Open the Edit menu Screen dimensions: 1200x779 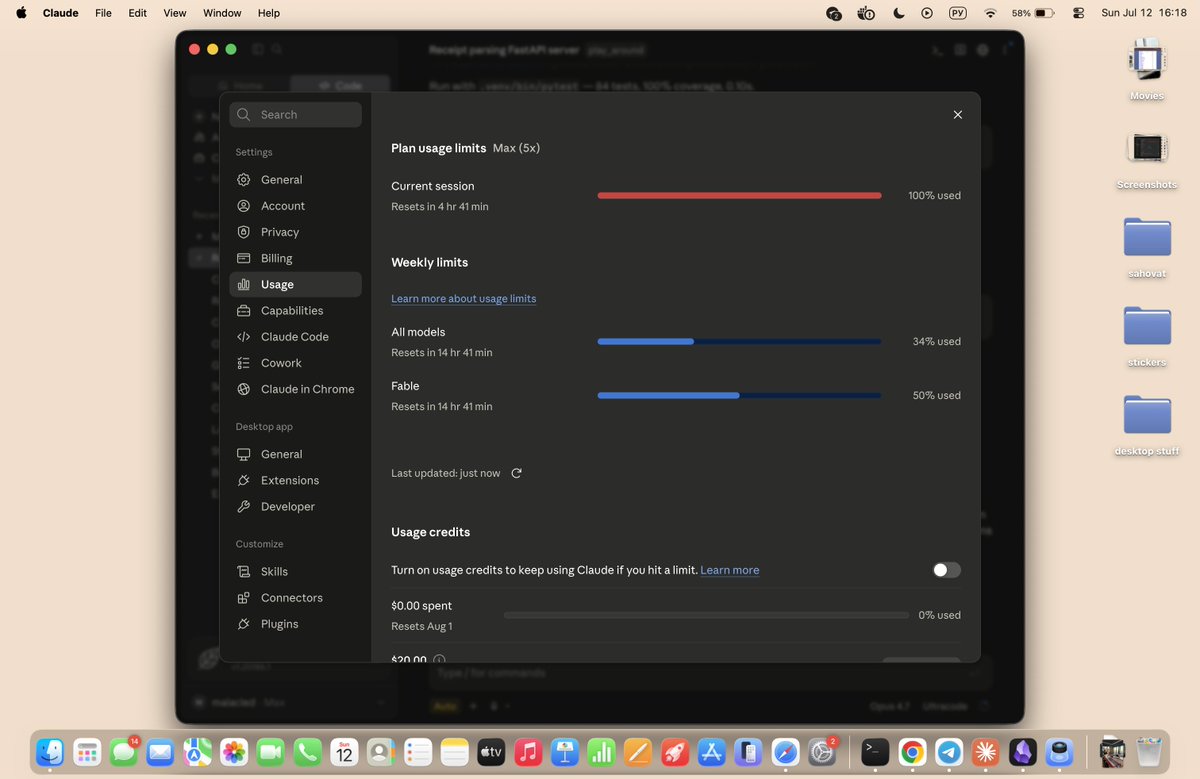click(138, 13)
